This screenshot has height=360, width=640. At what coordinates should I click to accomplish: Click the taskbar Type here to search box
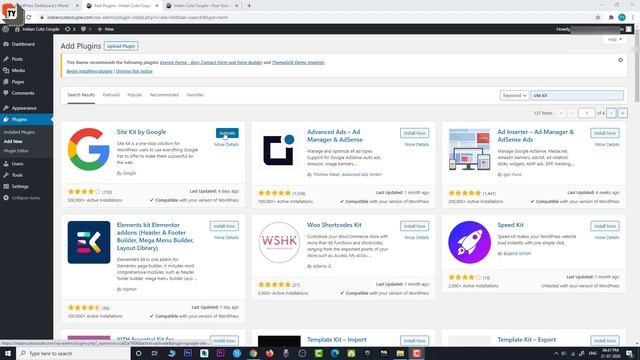click(x=73, y=353)
